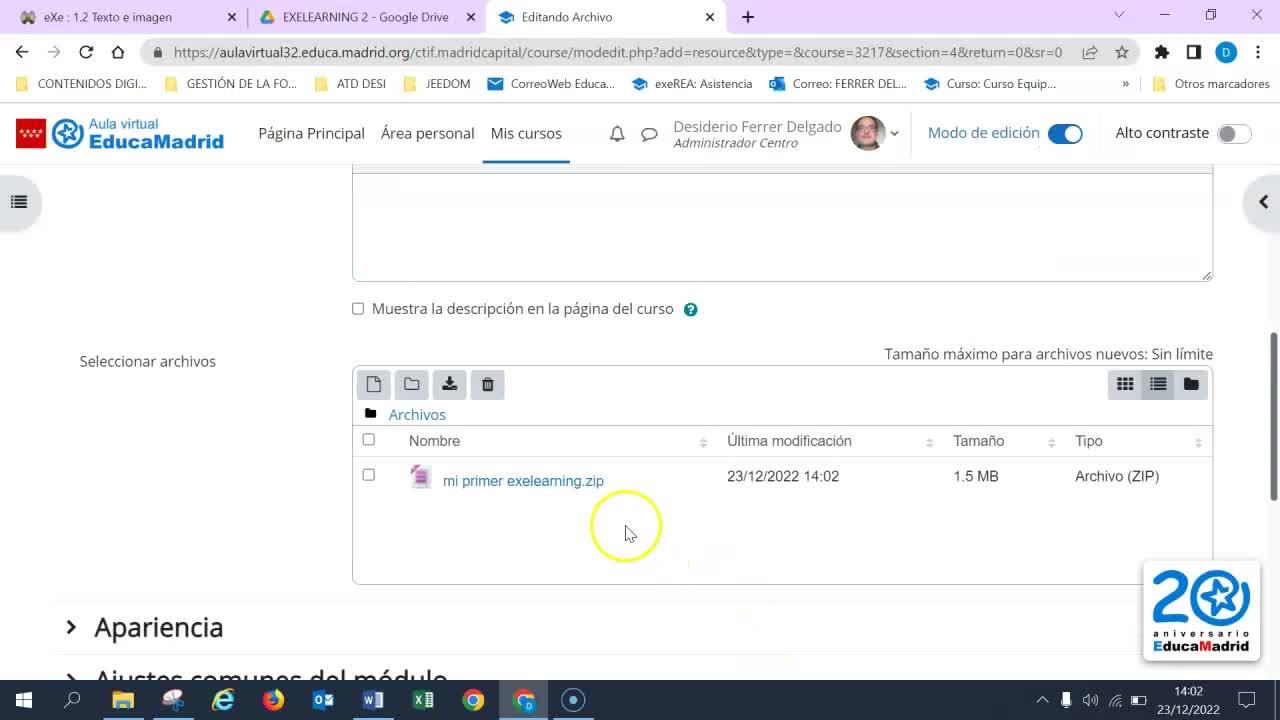Open File Explorer from the taskbar
This screenshot has height=720, width=1280.
[x=123, y=700]
